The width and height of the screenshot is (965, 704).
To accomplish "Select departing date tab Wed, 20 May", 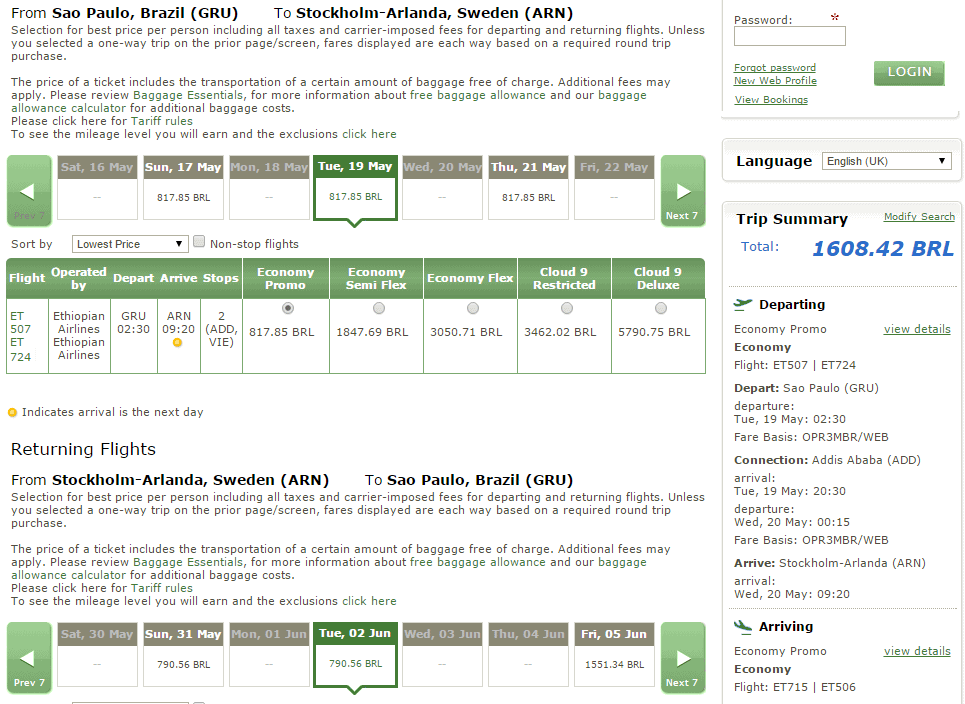I will tap(442, 188).
